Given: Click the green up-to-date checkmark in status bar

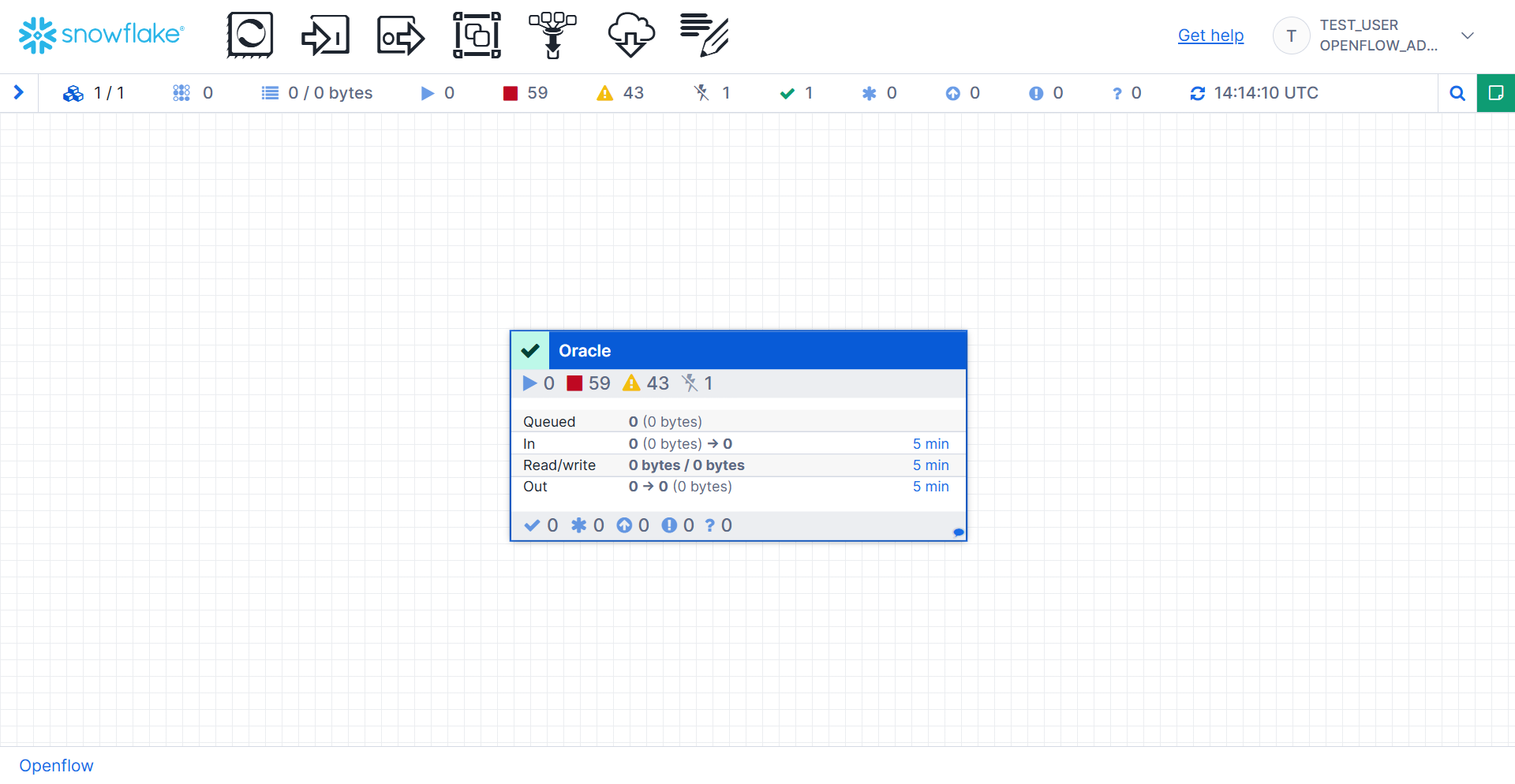Looking at the screenshot, I should click(x=787, y=93).
